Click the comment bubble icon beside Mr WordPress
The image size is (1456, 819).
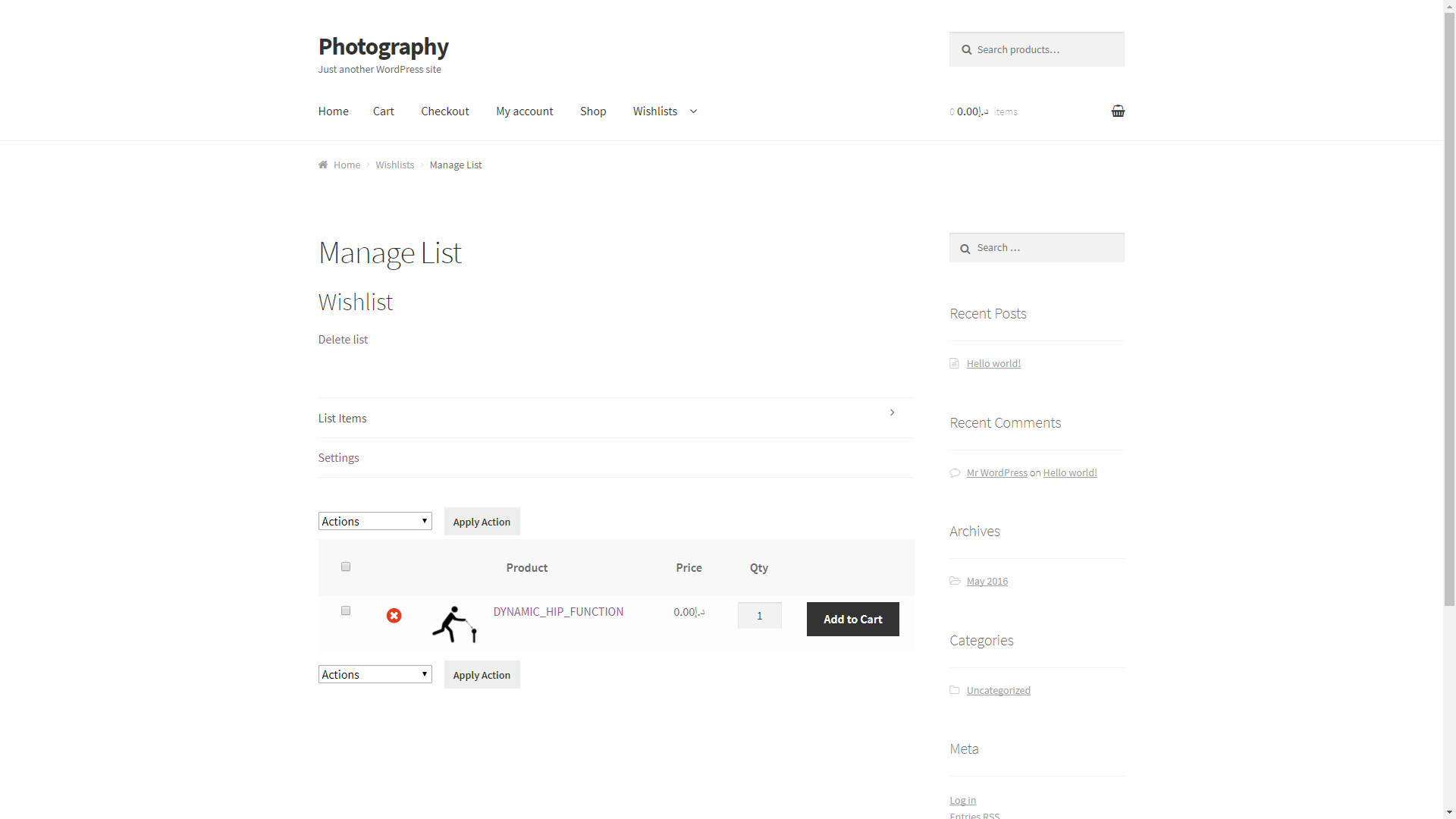pyautogui.click(x=955, y=472)
